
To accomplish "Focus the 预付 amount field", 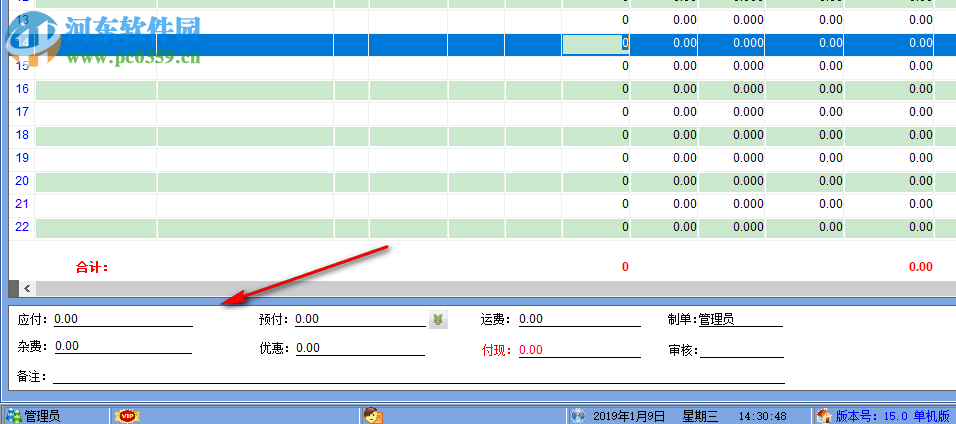I will click(x=360, y=319).
